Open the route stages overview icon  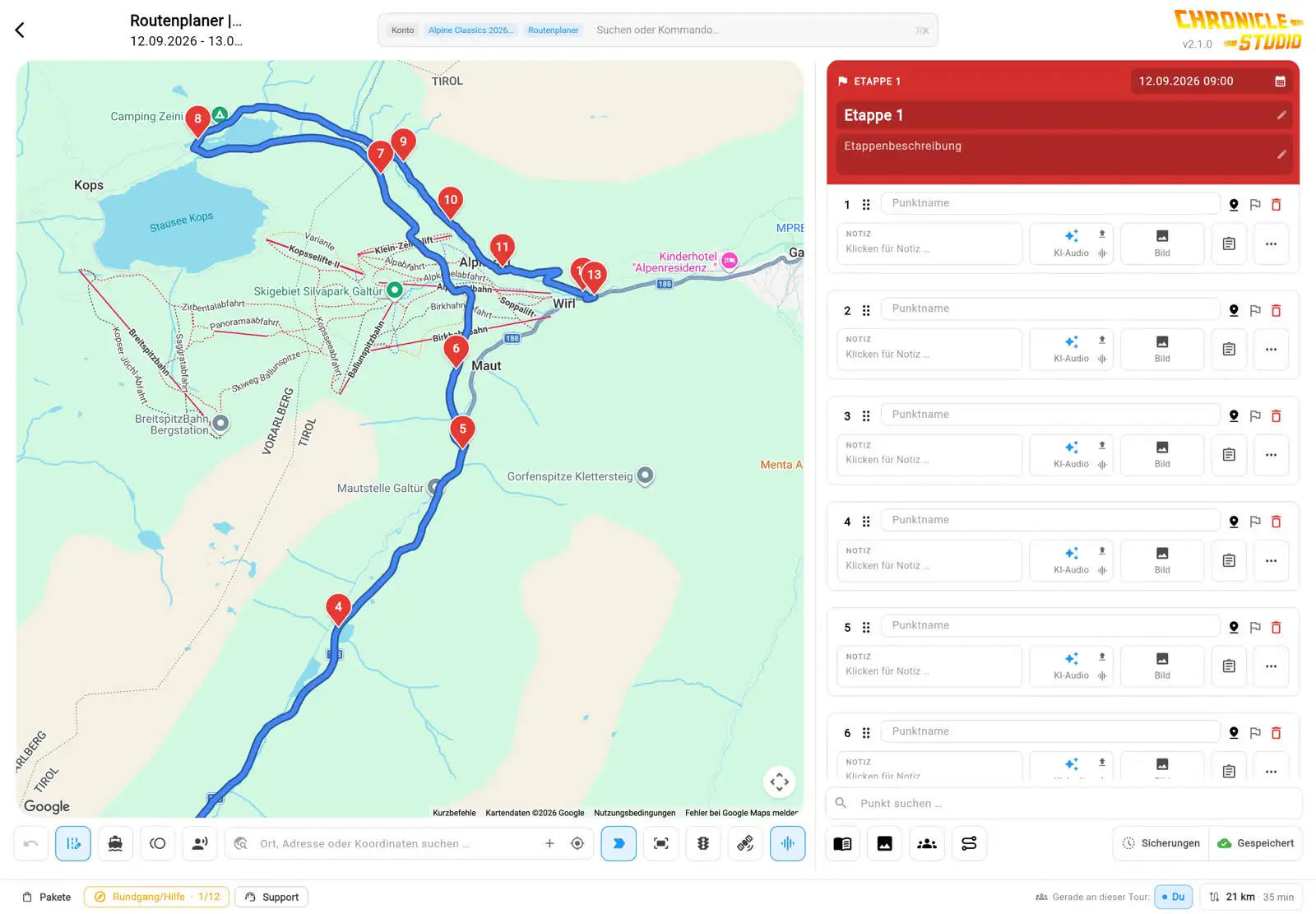click(969, 844)
